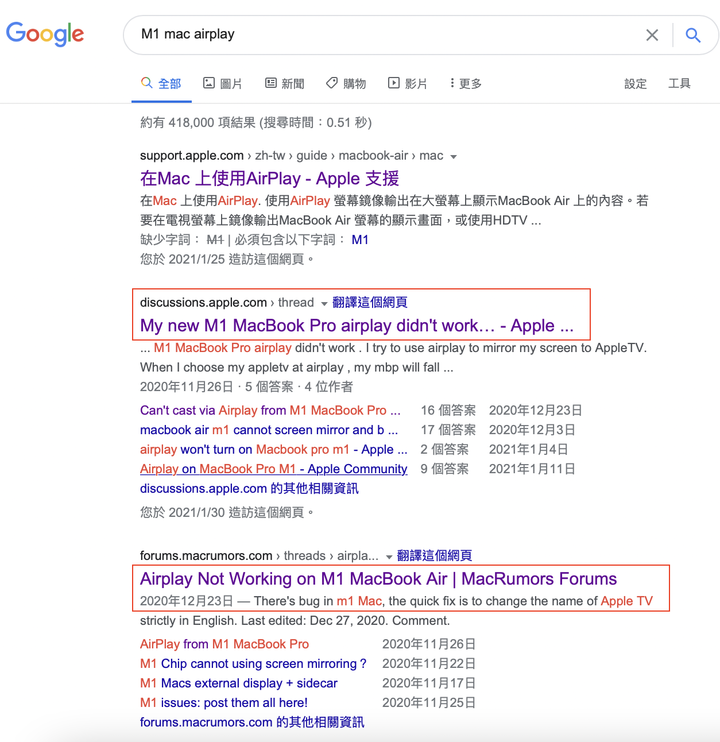Click the 2020年11月22日 date entry
The width and height of the screenshot is (720, 742).
click(x=429, y=663)
